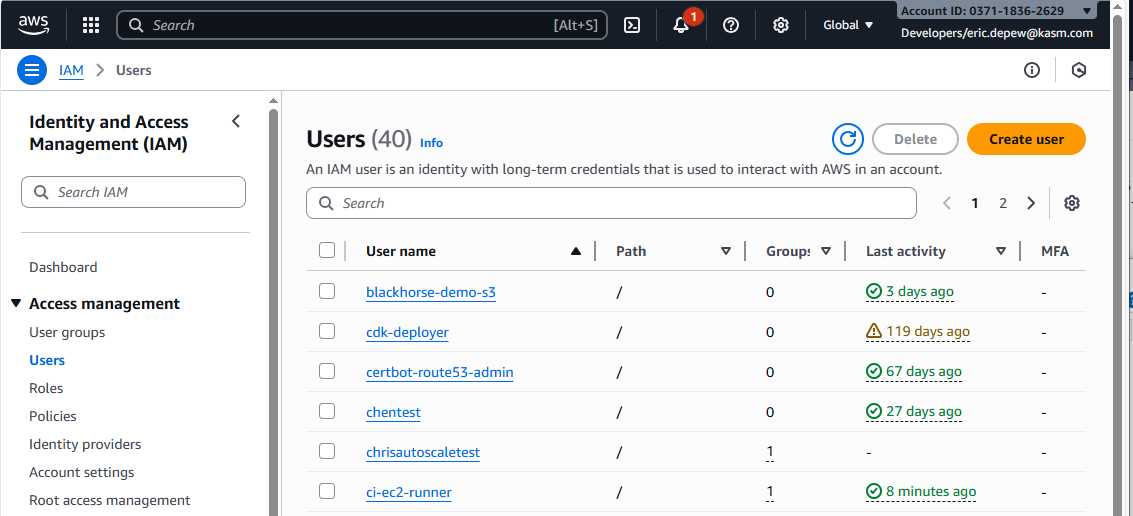Open table preferences gear icon
The image size is (1133, 516).
click(x=1072, y=203)
